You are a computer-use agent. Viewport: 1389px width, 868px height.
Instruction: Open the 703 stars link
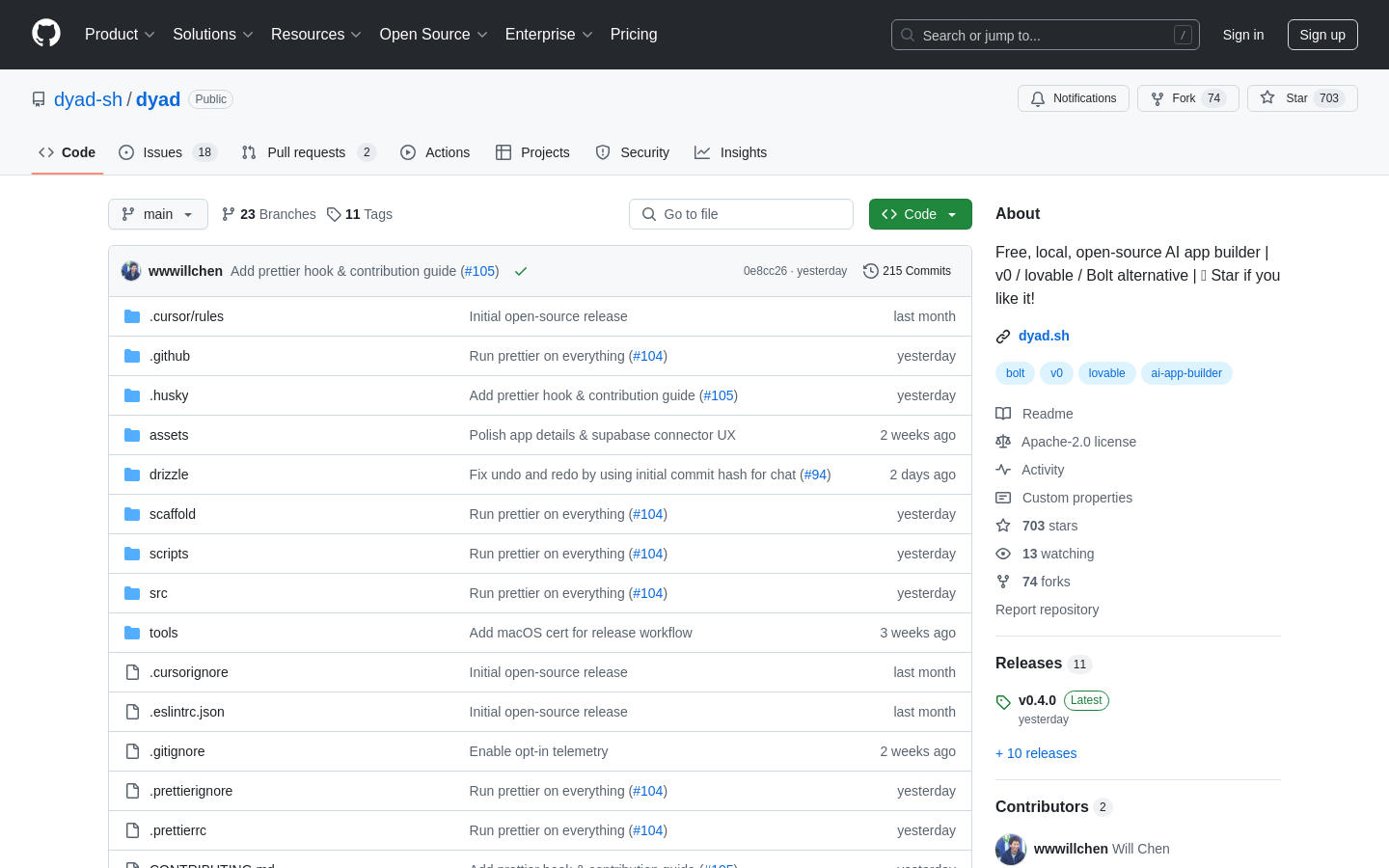1049,526
